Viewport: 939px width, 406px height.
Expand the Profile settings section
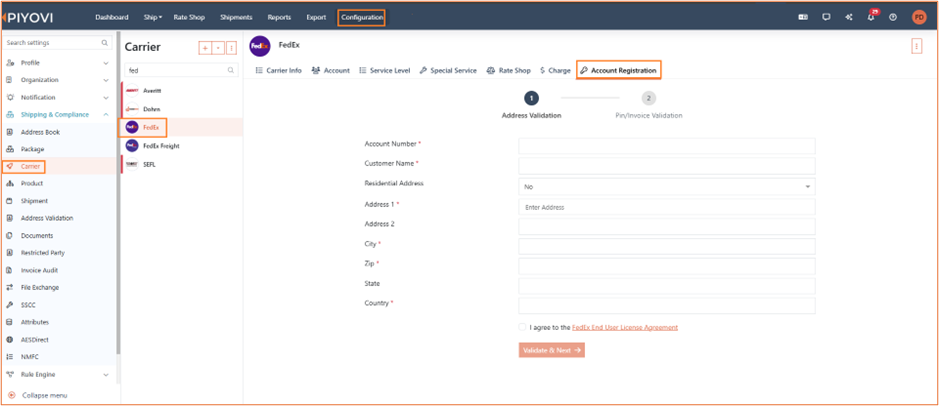(105, 63)
